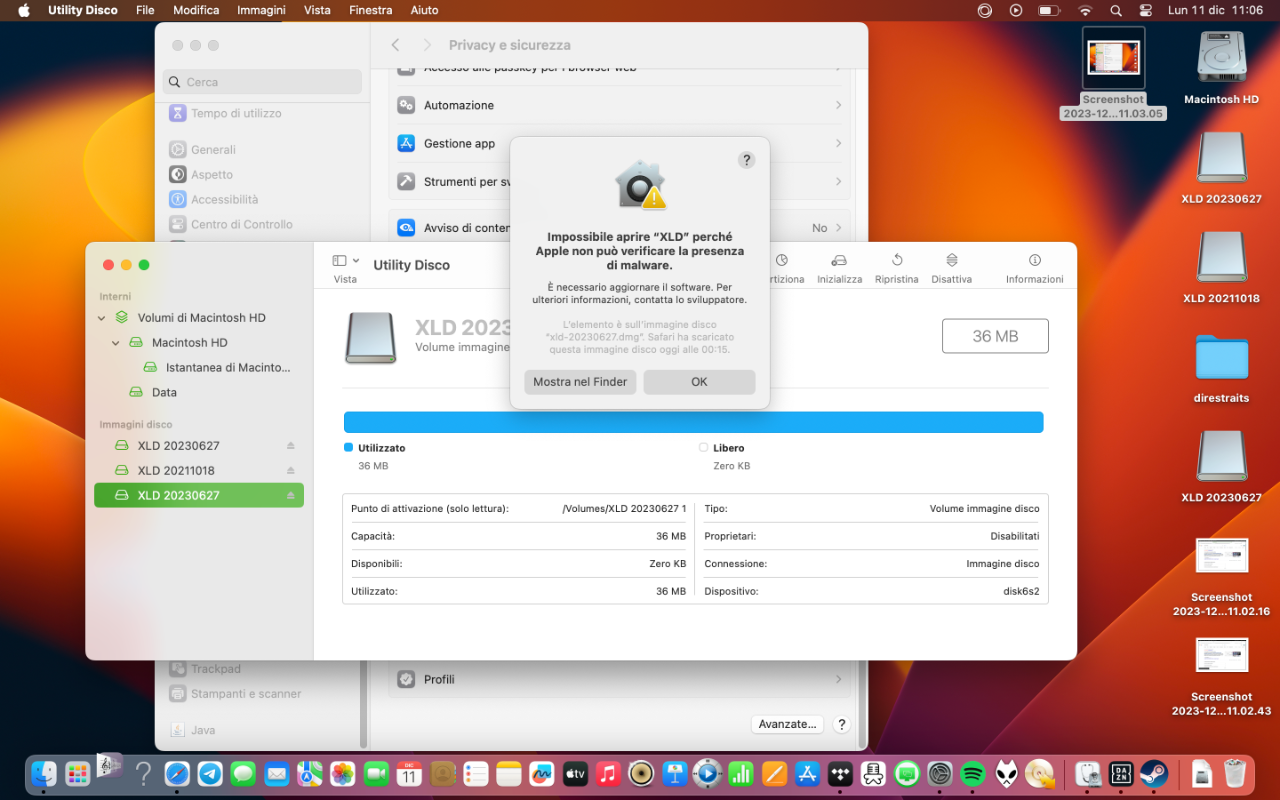The width and height of the screenshot is (1280, 800).
Task: Open the Immagini menu
Action: tap(261, 10)
